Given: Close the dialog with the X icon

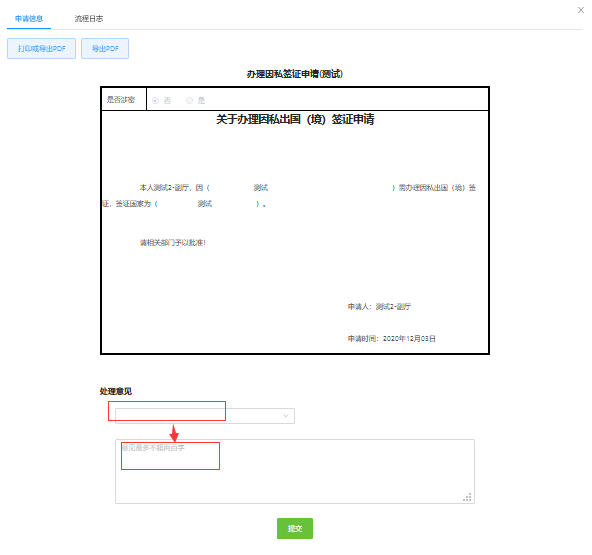Looking at the screenshot, I should coord(581,10).
